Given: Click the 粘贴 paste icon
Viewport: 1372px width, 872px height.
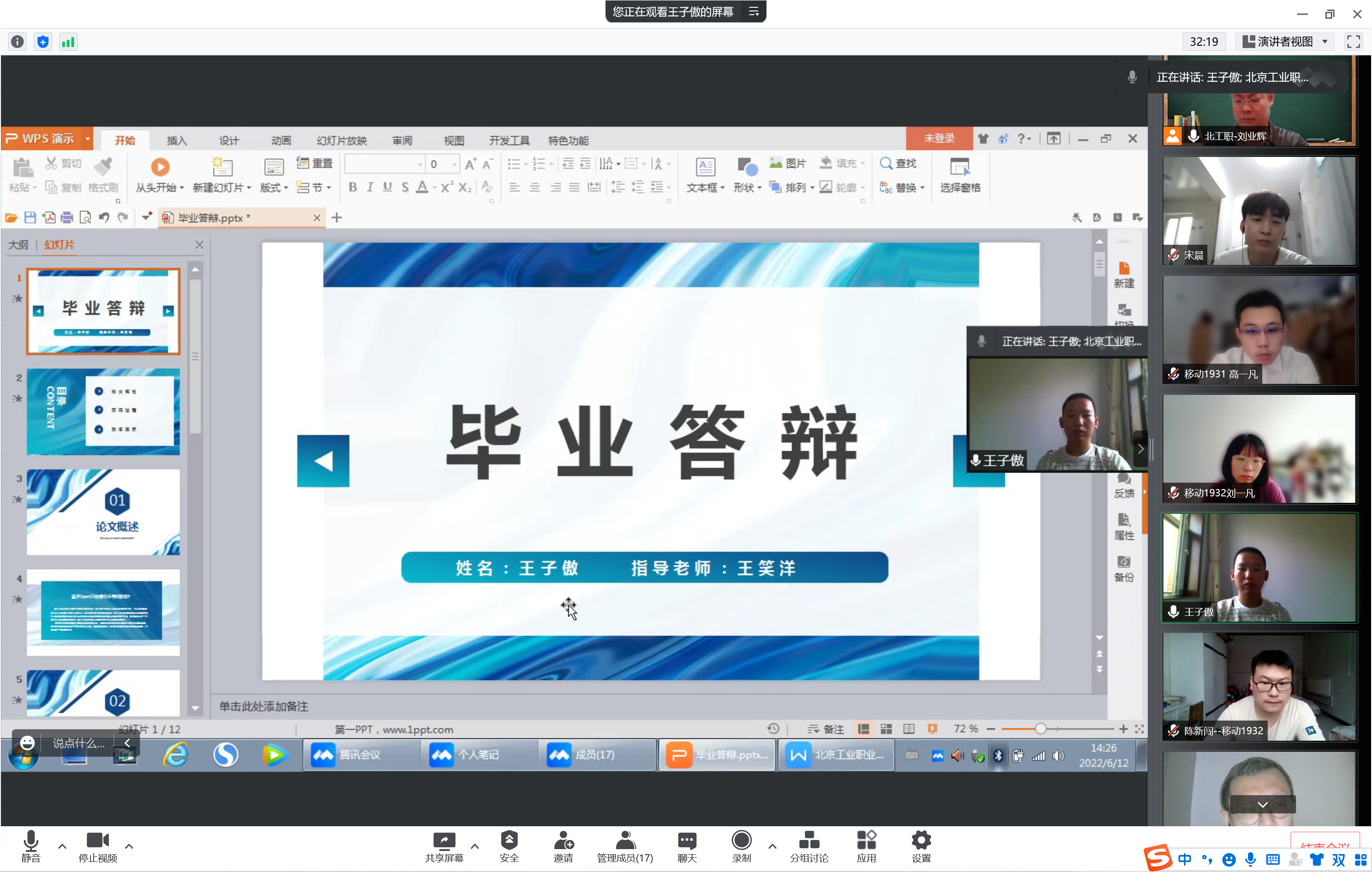Looking at the screenshot, I should pos(23,167).
